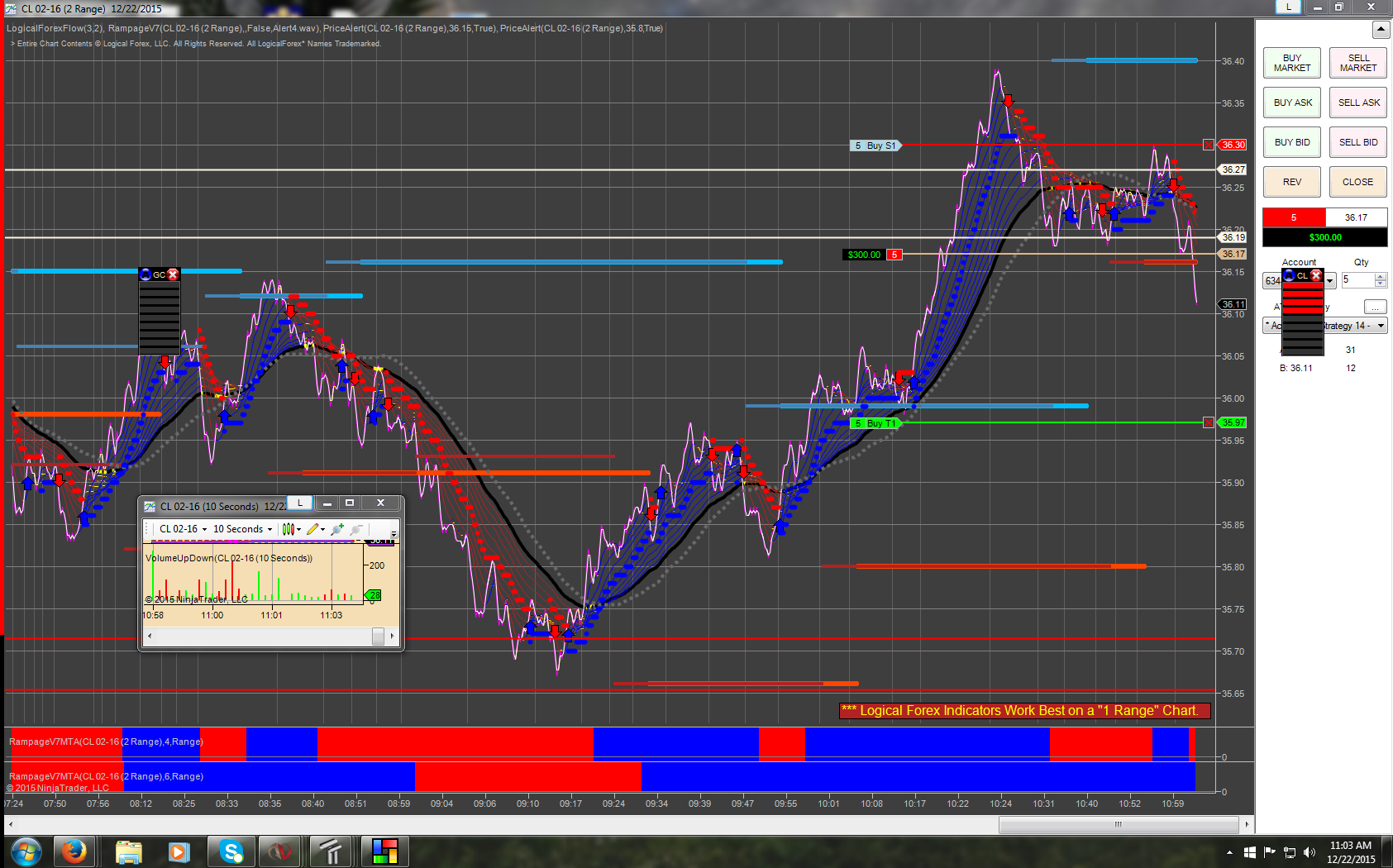Click the SELL ASK button
This screenshot has width=1393, height=868.
click(1358, 103)
